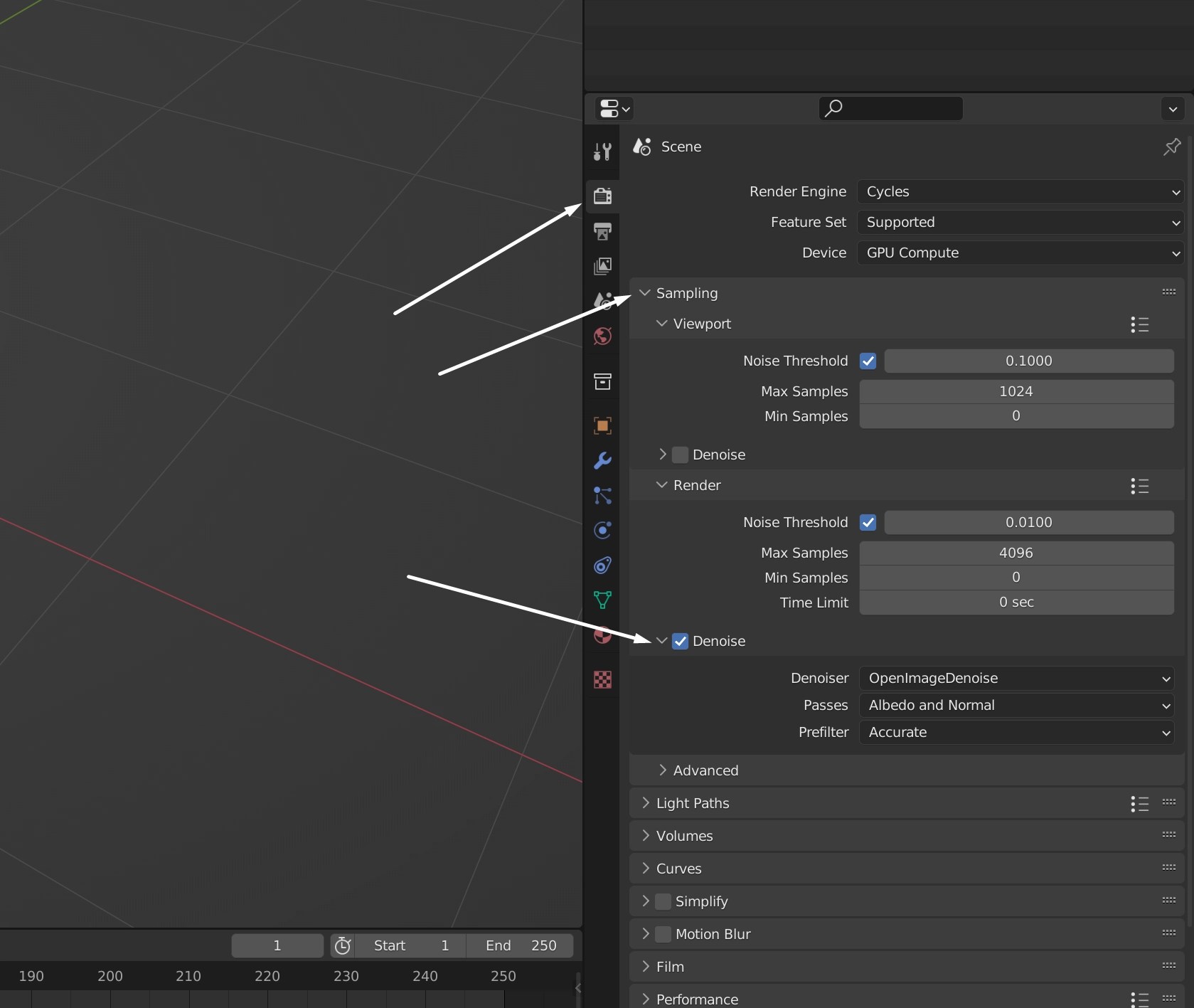The width and height of the screenshot is (1194, 1008).
Task: Toggle the render Denoise checkbox
Action: coord(680,641)
